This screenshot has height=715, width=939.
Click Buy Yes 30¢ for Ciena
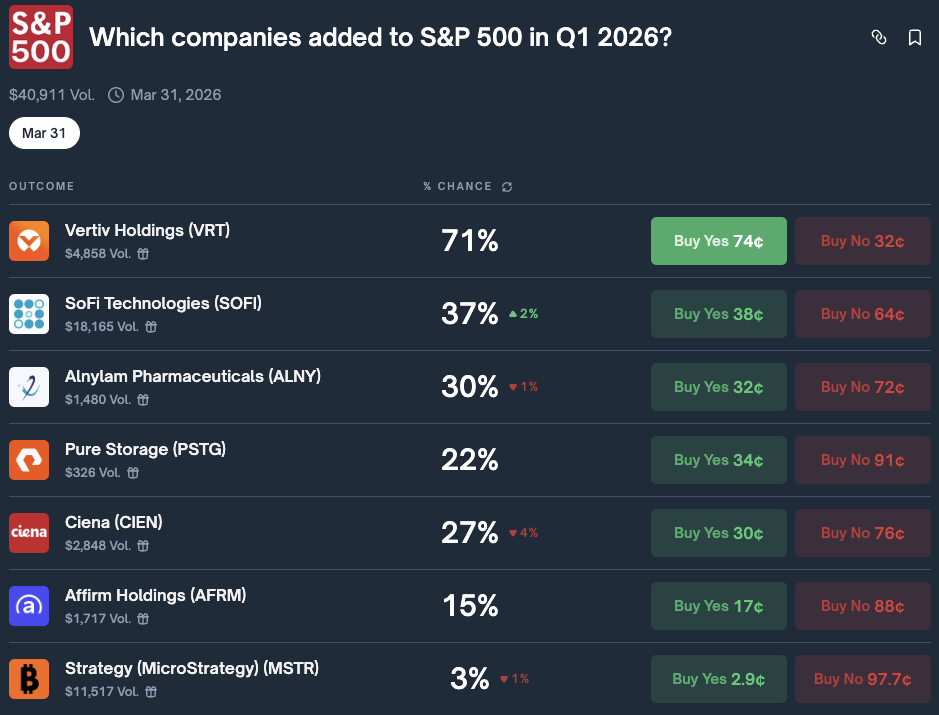pyautogui.click(x=718, y=533)
